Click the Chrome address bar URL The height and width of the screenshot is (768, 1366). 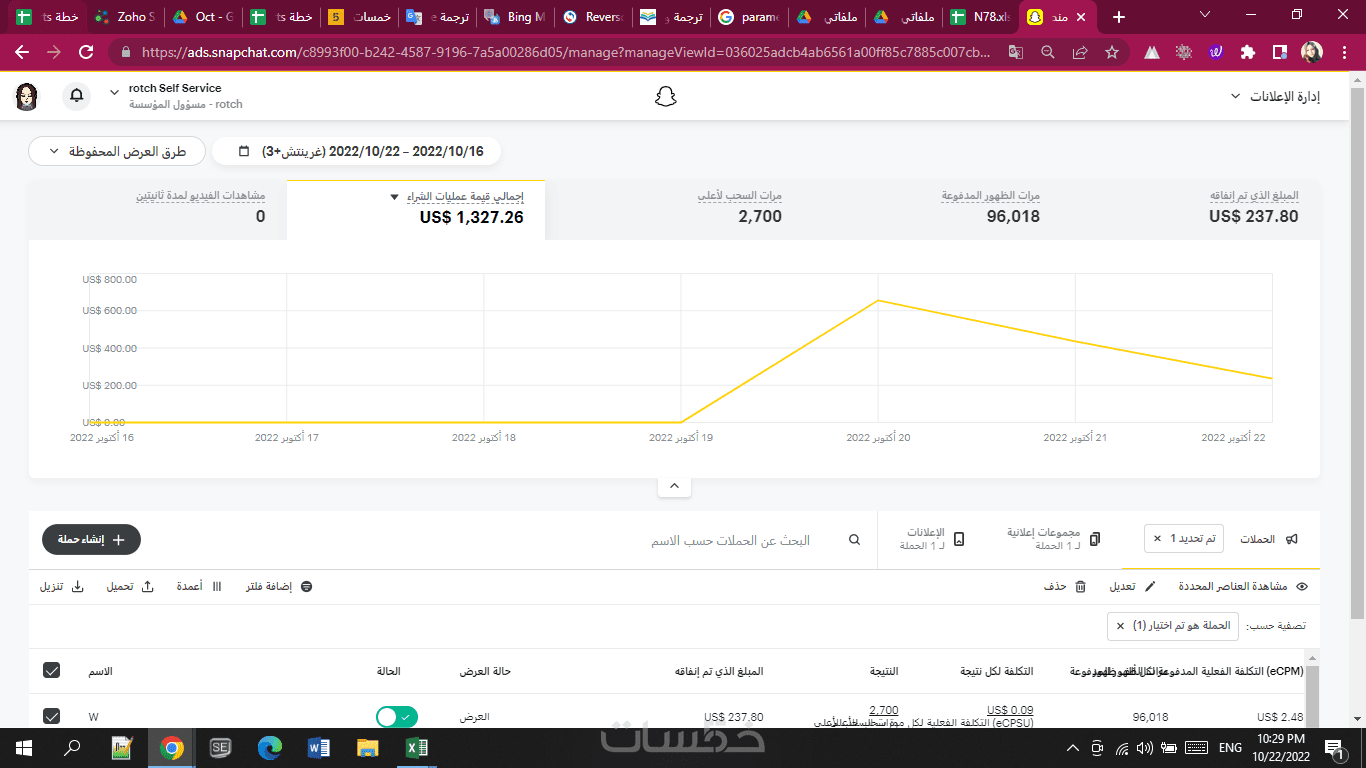click(x=566, y=52)
